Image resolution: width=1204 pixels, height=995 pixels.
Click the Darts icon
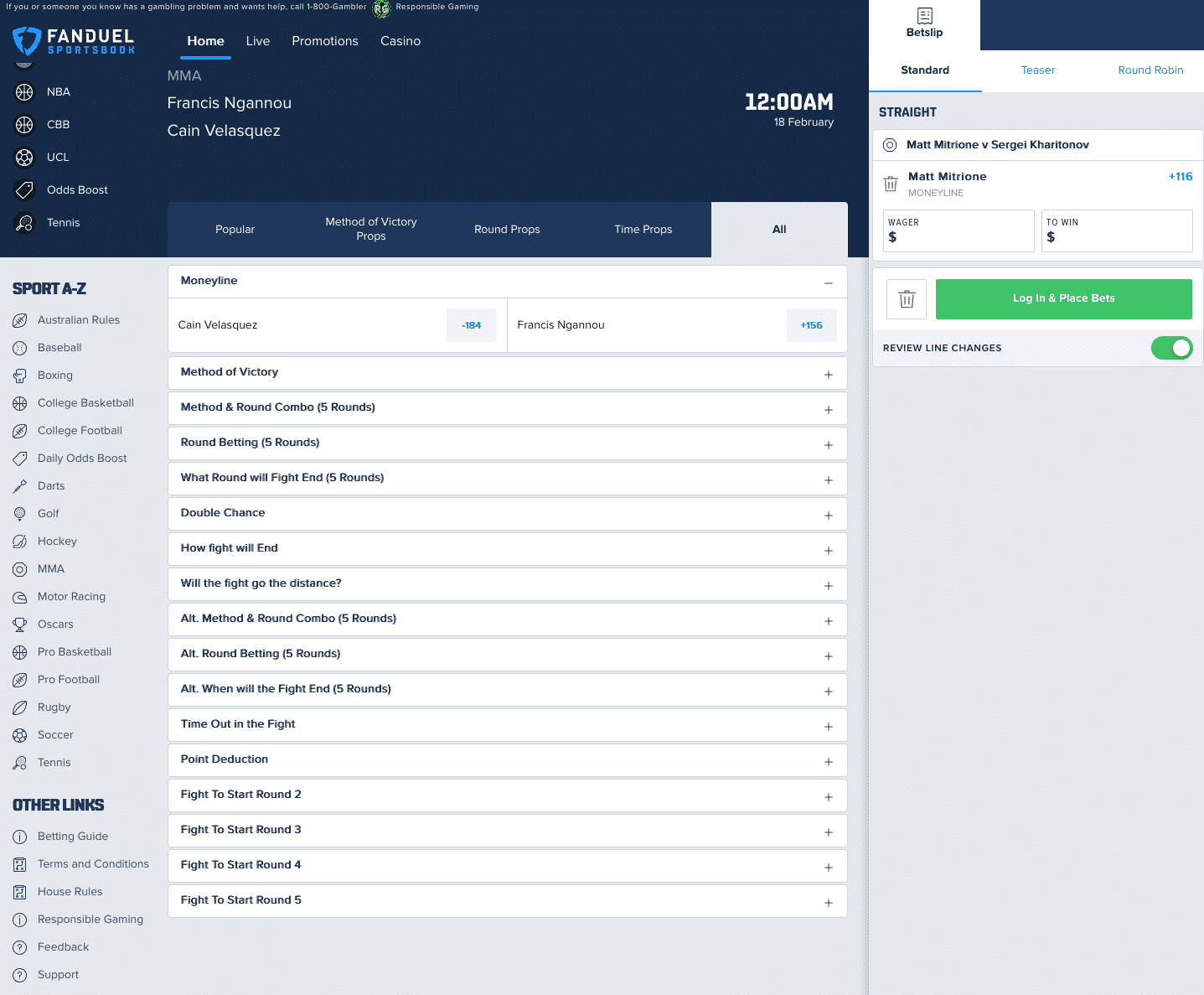pyautogui.click(x=20, y=486)
